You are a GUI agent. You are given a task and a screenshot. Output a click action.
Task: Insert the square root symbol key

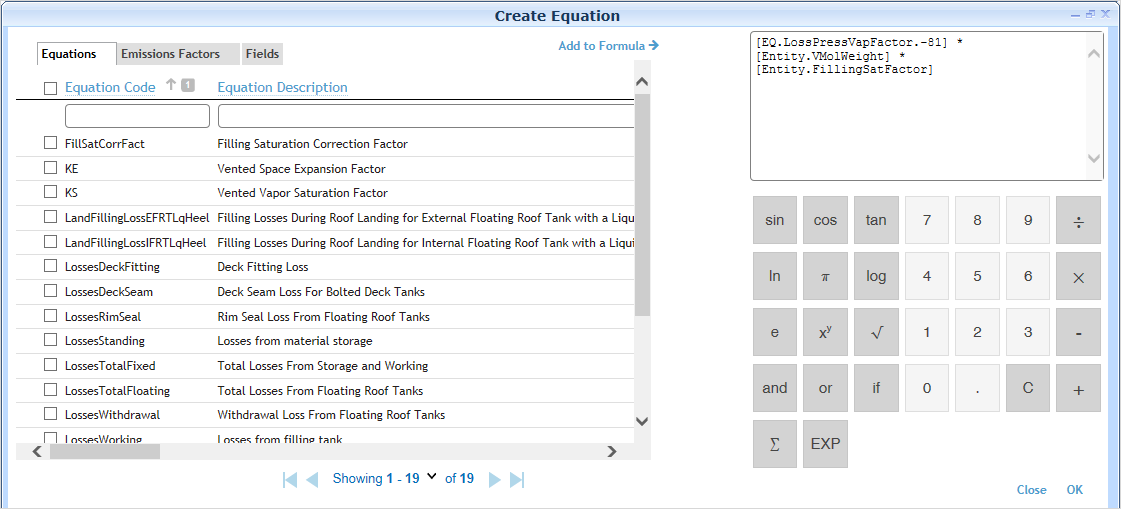tap(876, 332)
